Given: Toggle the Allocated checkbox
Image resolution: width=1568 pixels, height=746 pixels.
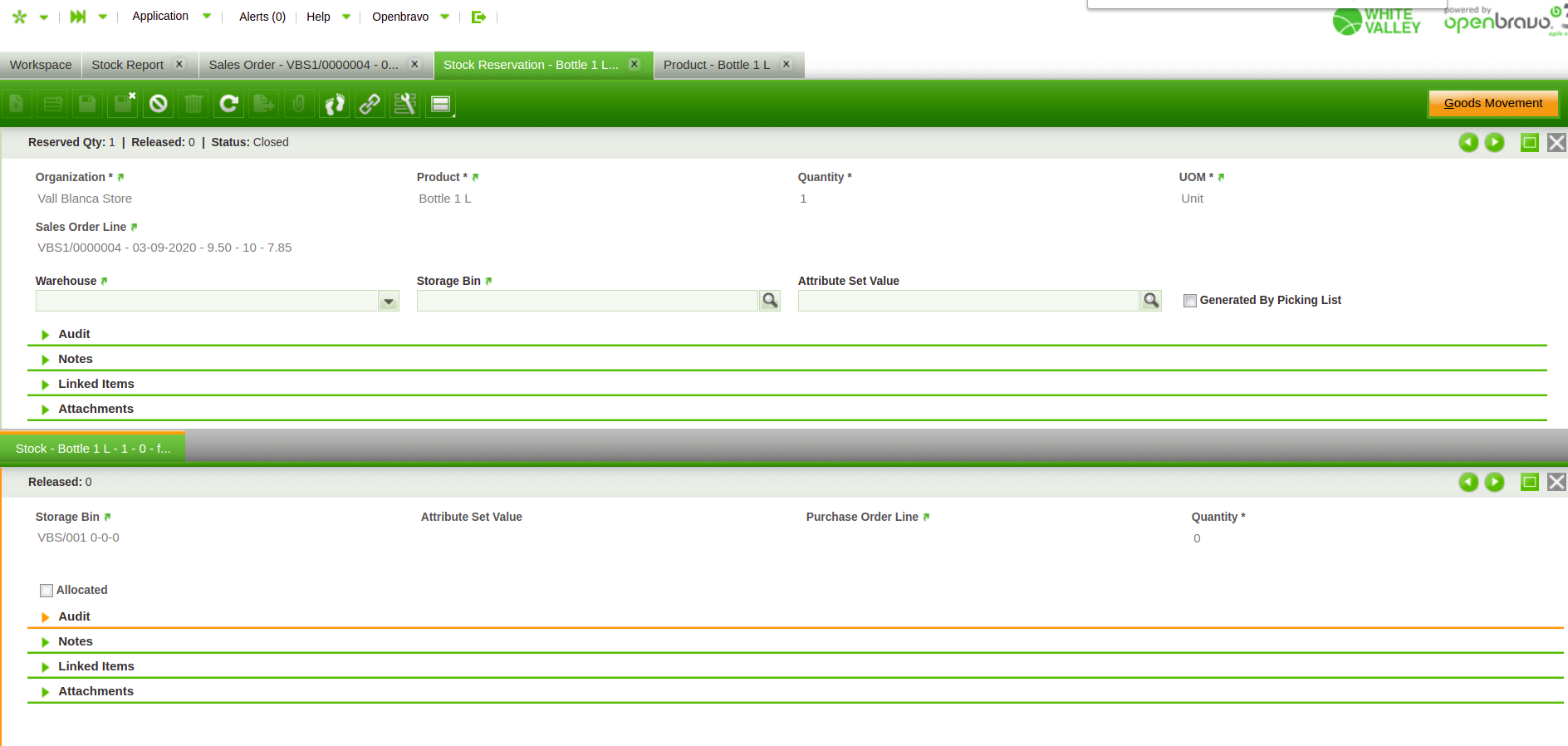Looking at the screenshot, I should pyautogui.click(x=47, y=591).
